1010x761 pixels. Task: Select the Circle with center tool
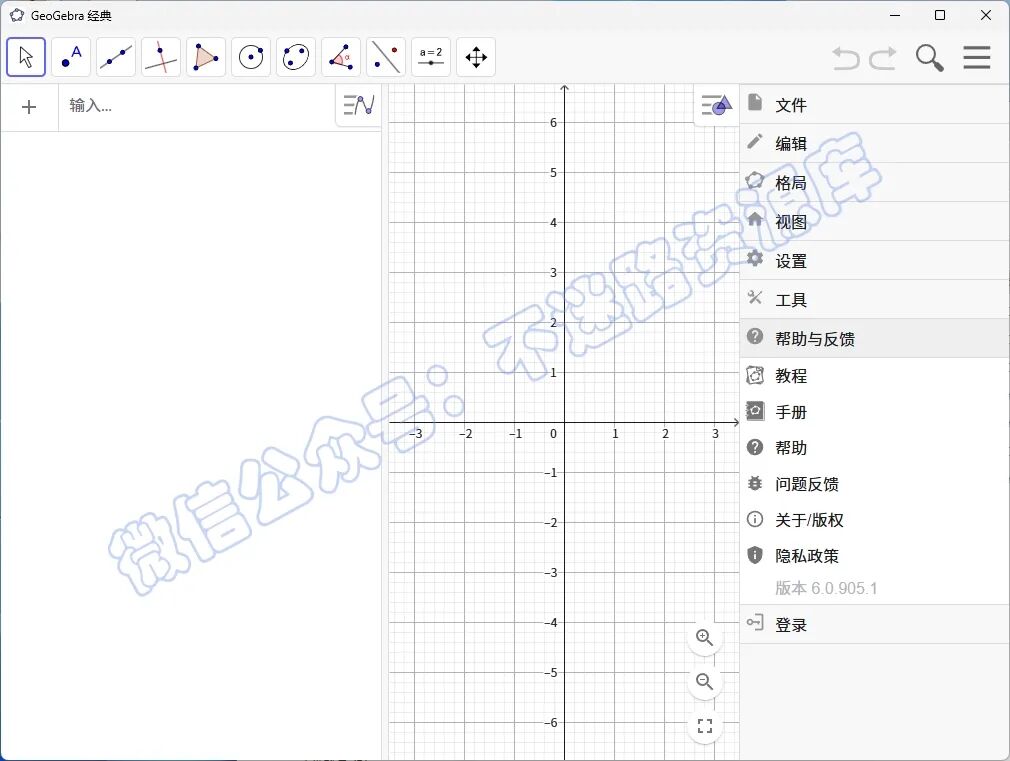(x=251, y=57)
